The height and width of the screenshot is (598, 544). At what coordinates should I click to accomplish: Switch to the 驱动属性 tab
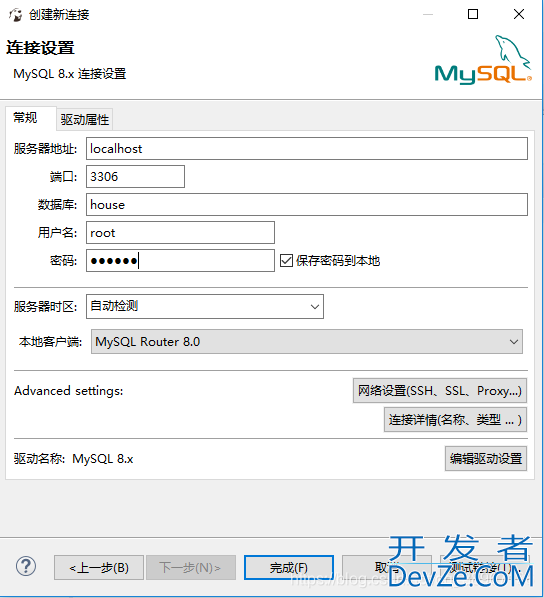pyautogui.click(x=85, y=120)
